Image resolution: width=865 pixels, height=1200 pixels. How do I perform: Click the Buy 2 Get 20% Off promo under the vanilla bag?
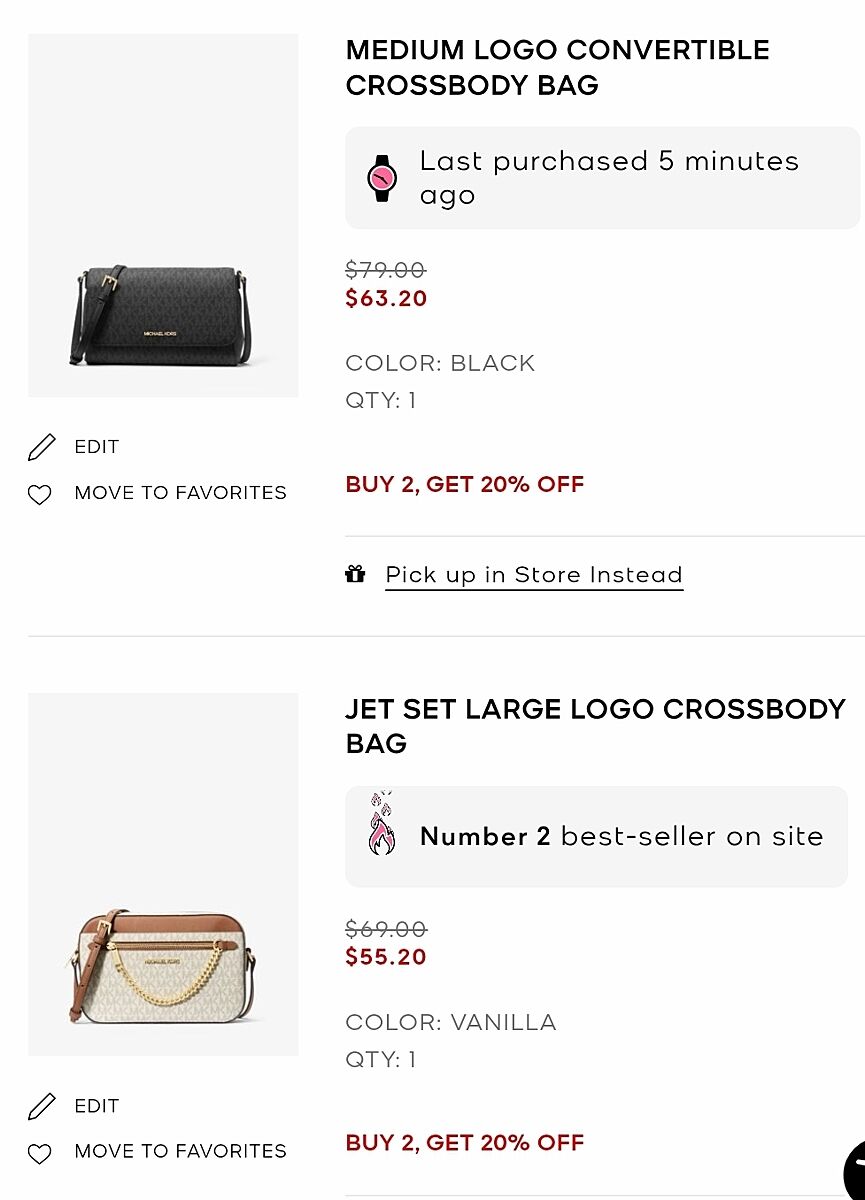point(465,1143)
